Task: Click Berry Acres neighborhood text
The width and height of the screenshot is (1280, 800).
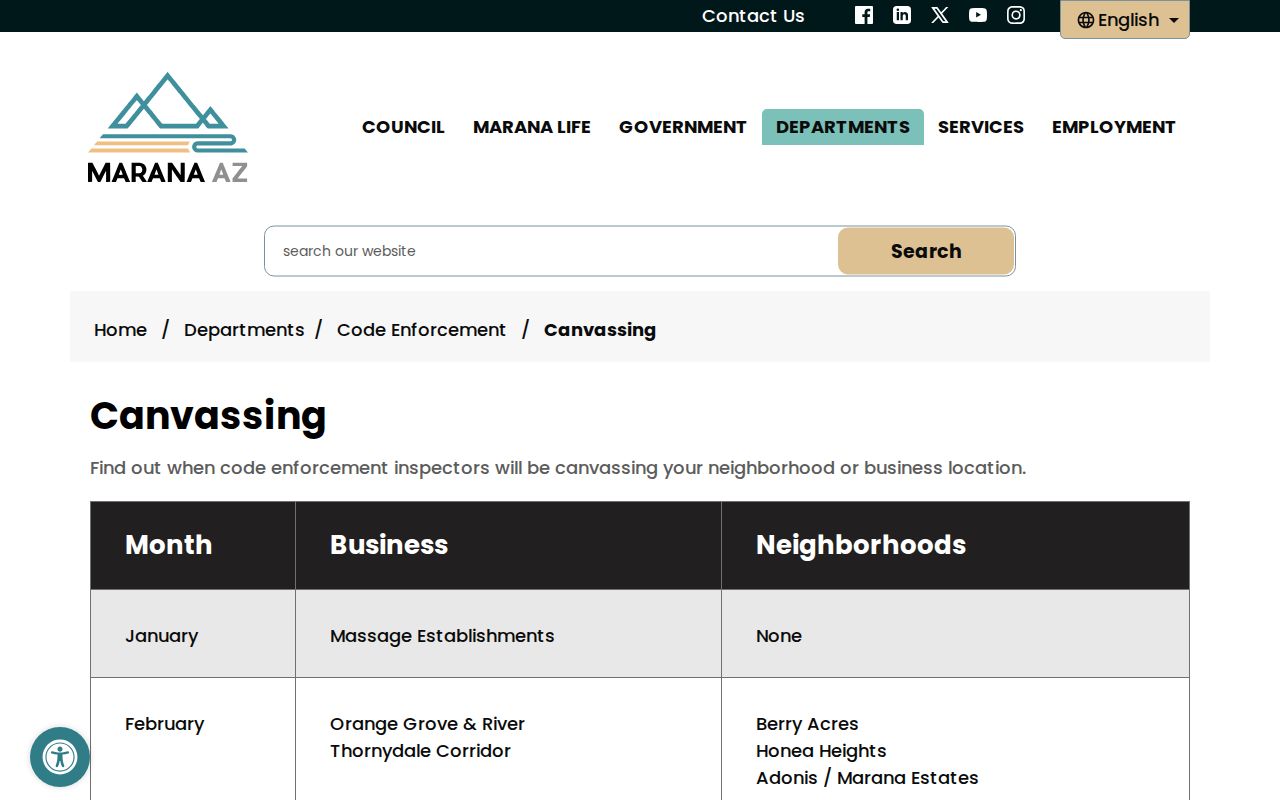Action: coord(807,724)
